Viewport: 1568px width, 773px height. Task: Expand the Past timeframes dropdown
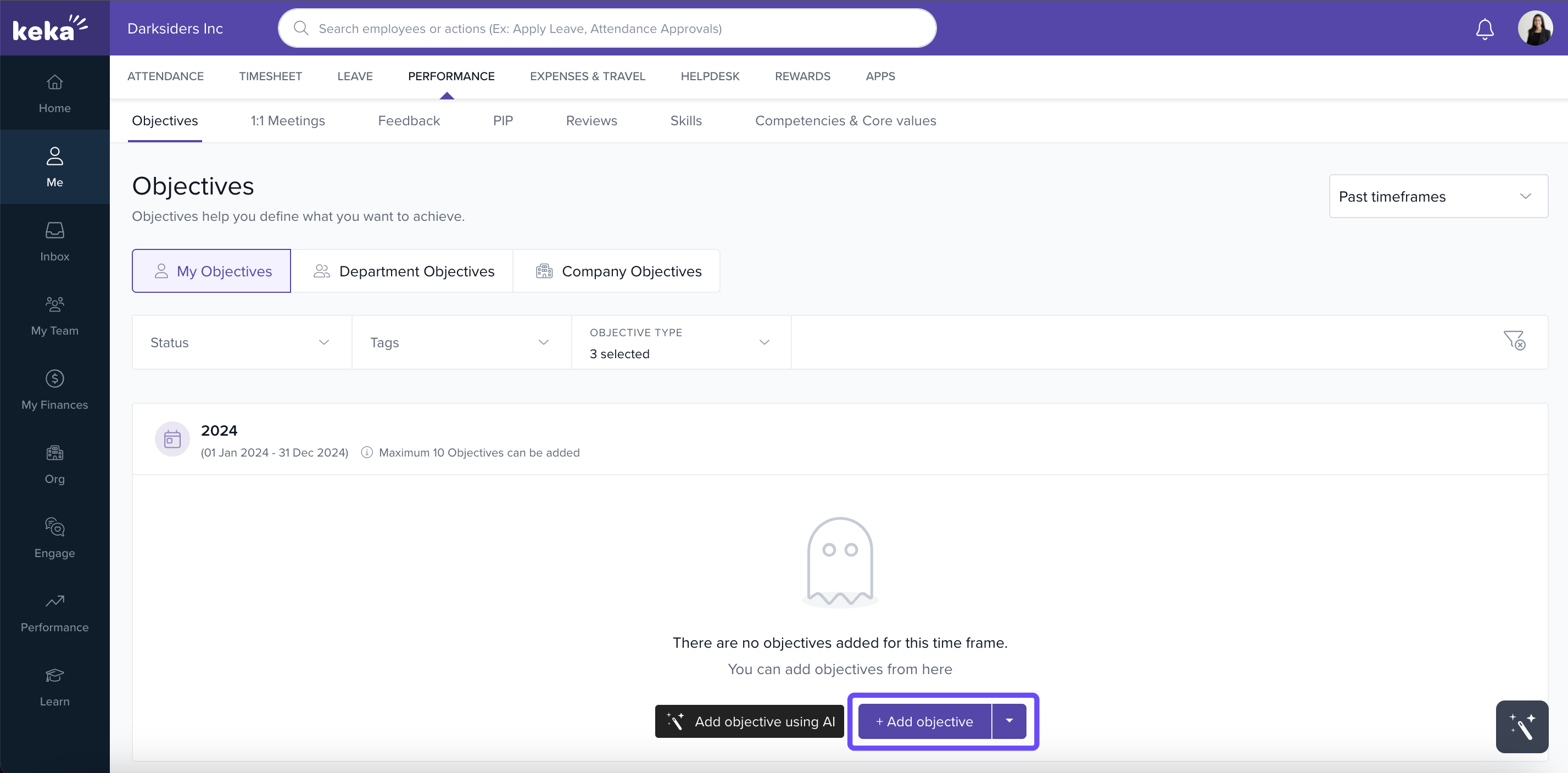point(1438,196)
